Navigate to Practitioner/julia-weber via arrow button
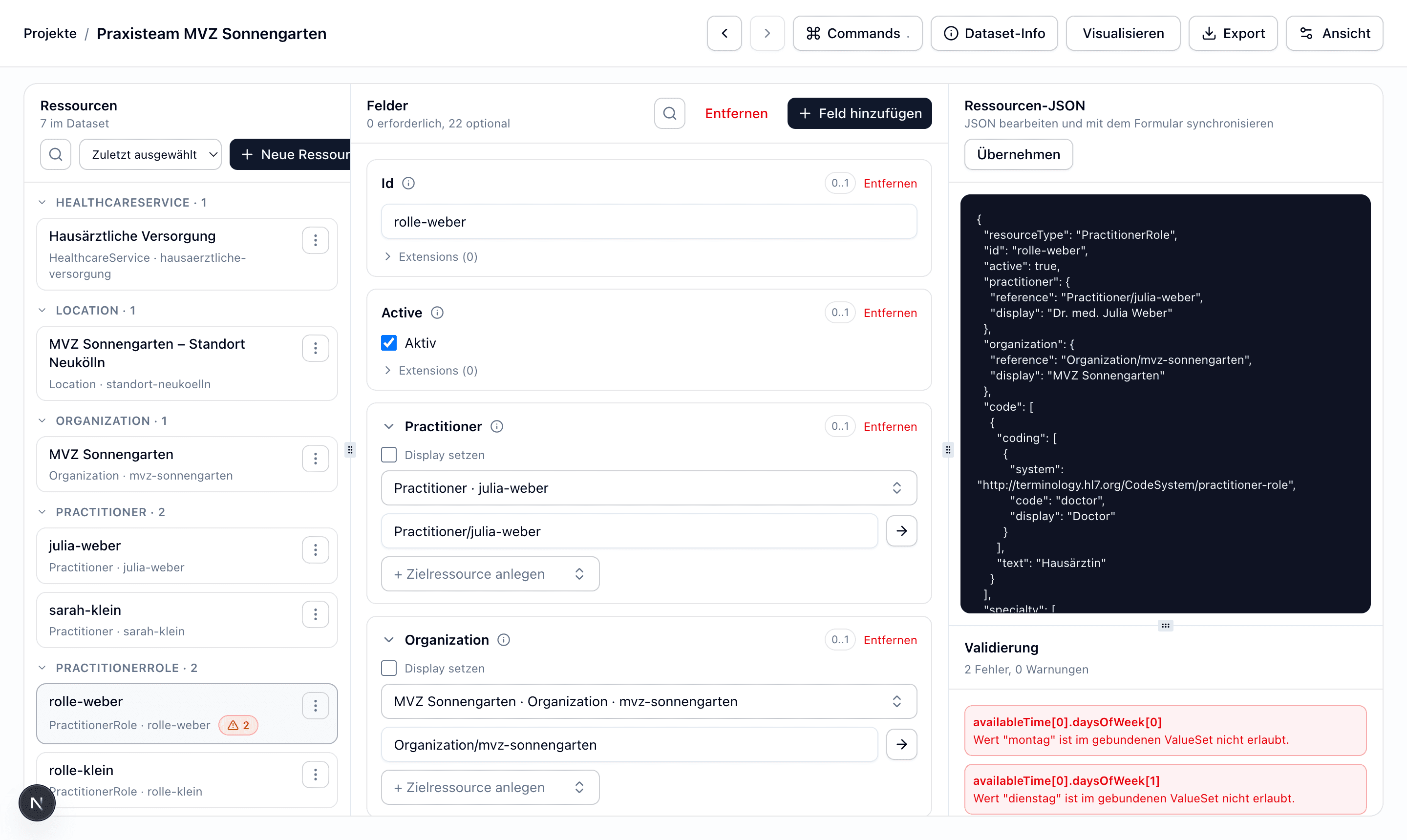Viewport: 1407px width, 840px height. click(x=901, y=531)
